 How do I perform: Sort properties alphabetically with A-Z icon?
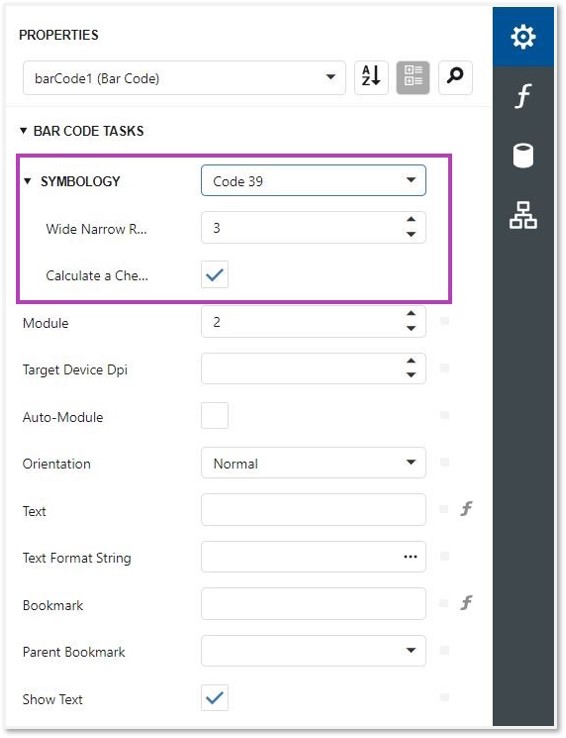(371, 77)
